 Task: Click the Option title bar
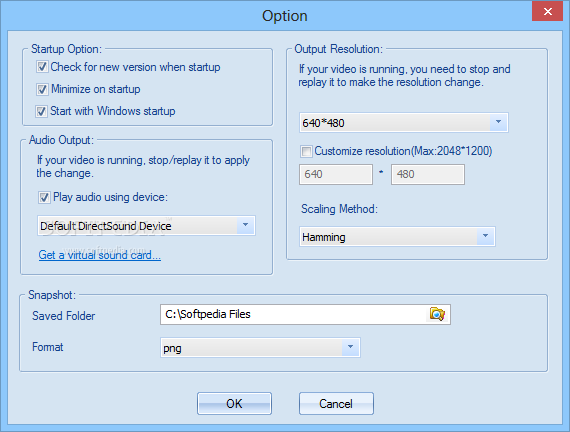285,16
